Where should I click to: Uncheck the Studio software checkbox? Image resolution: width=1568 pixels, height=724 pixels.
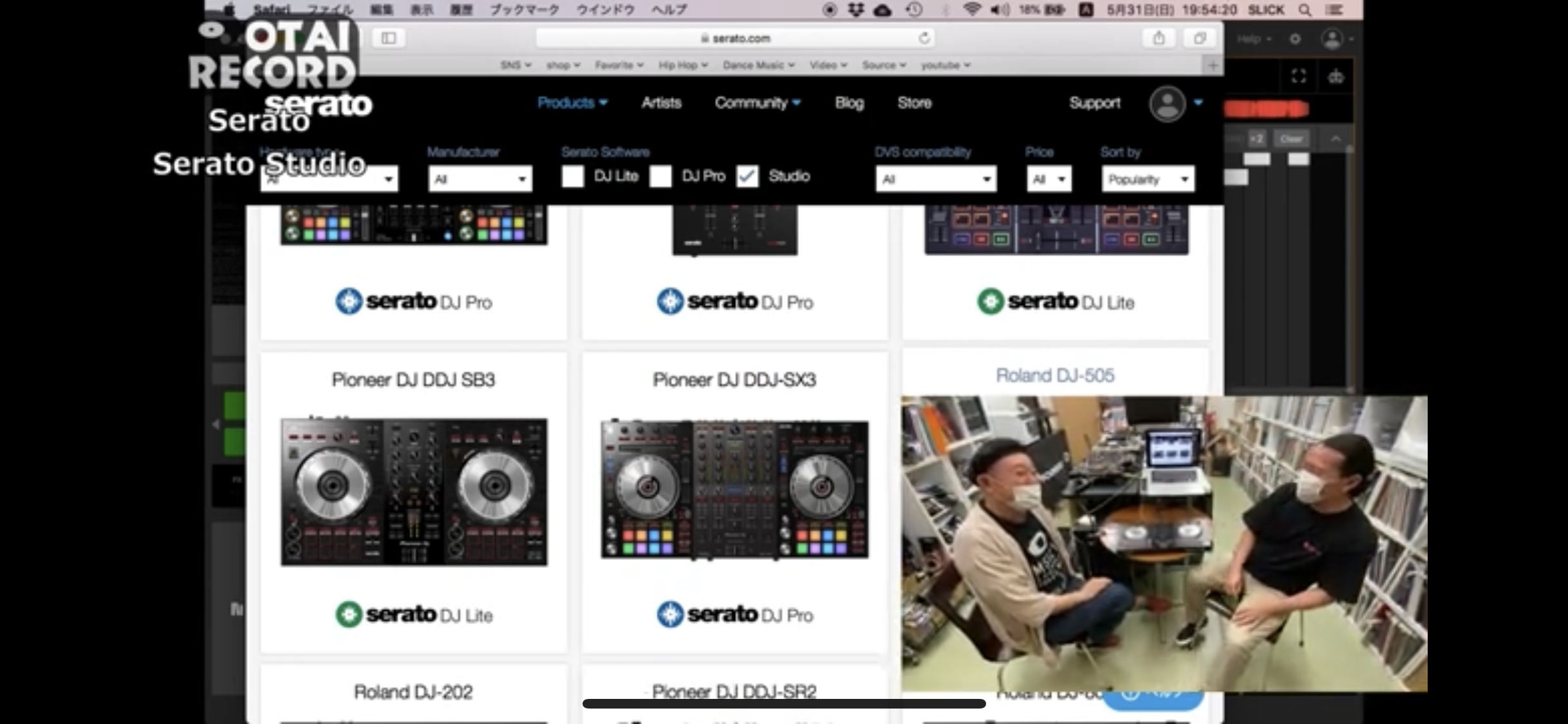tap(748, 176)
